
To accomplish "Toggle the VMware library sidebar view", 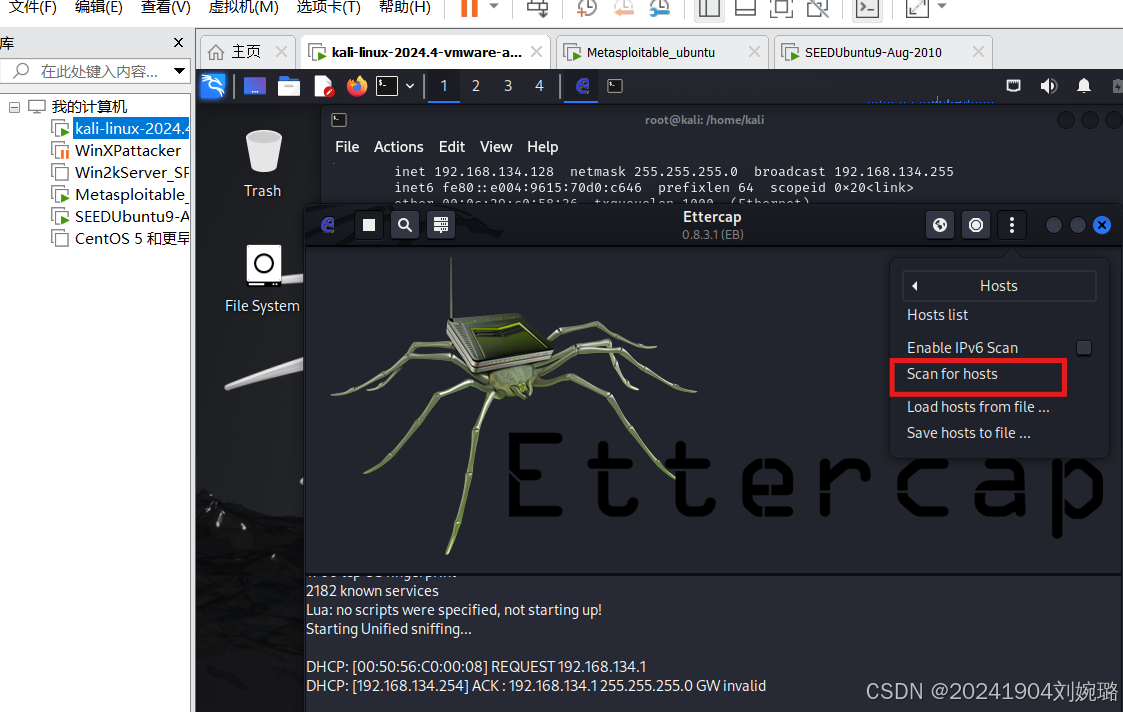I will pos(709,8).
